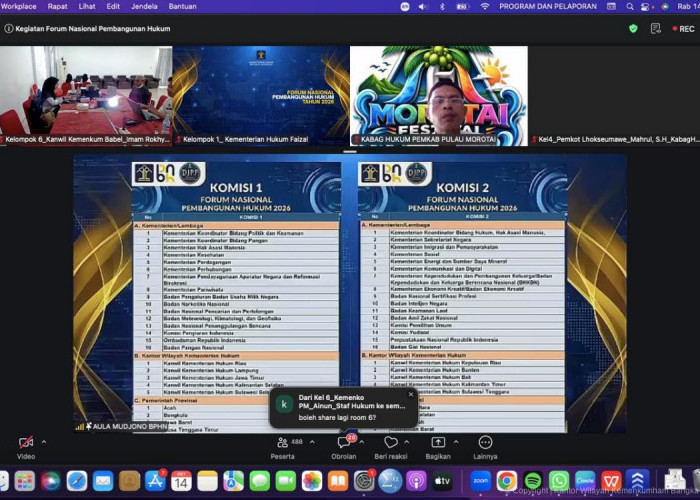Open the Lihat menu
700x500 pixels.
coord(87,6)
